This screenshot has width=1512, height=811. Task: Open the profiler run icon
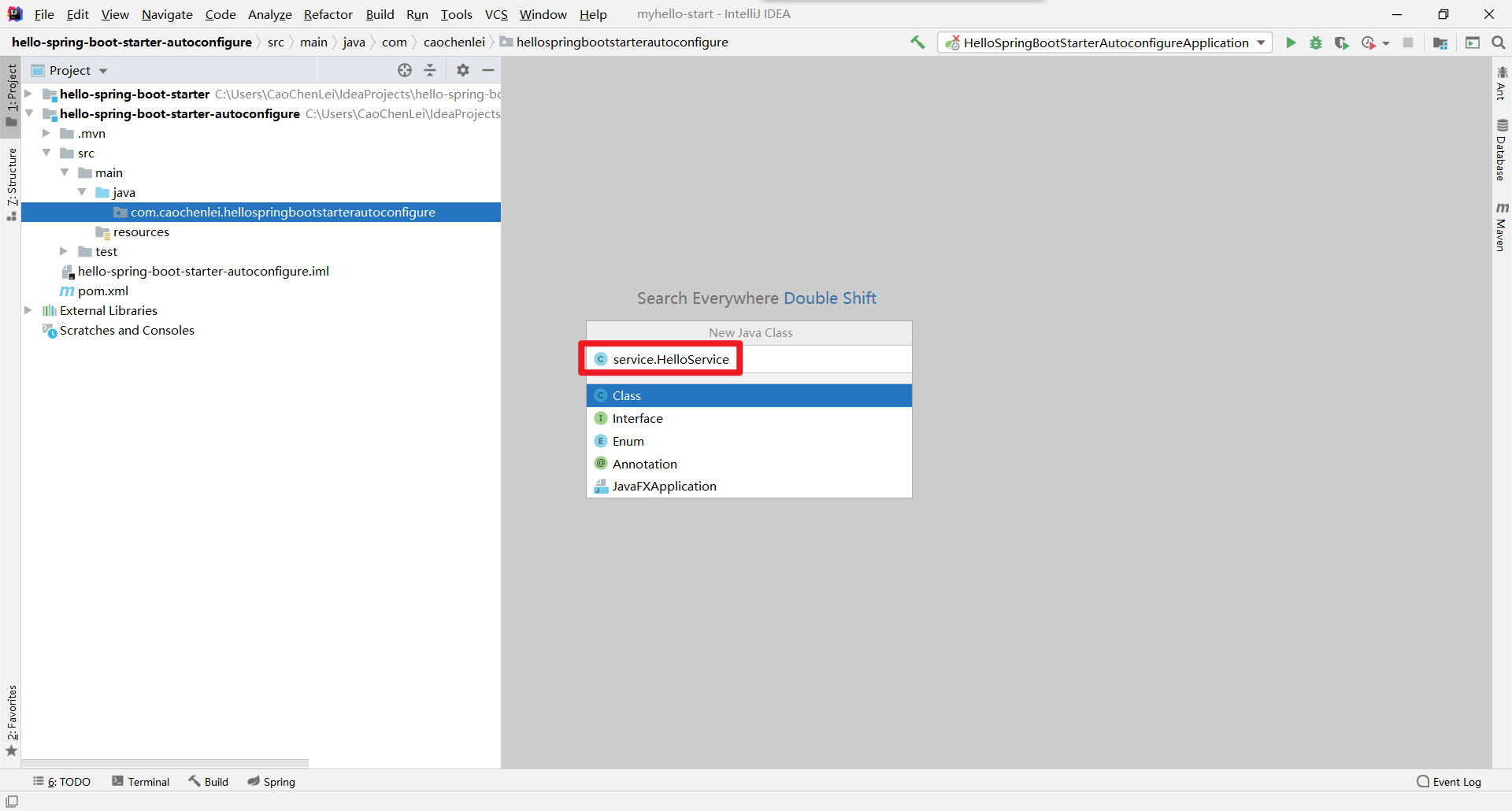tap(1369, 43)
